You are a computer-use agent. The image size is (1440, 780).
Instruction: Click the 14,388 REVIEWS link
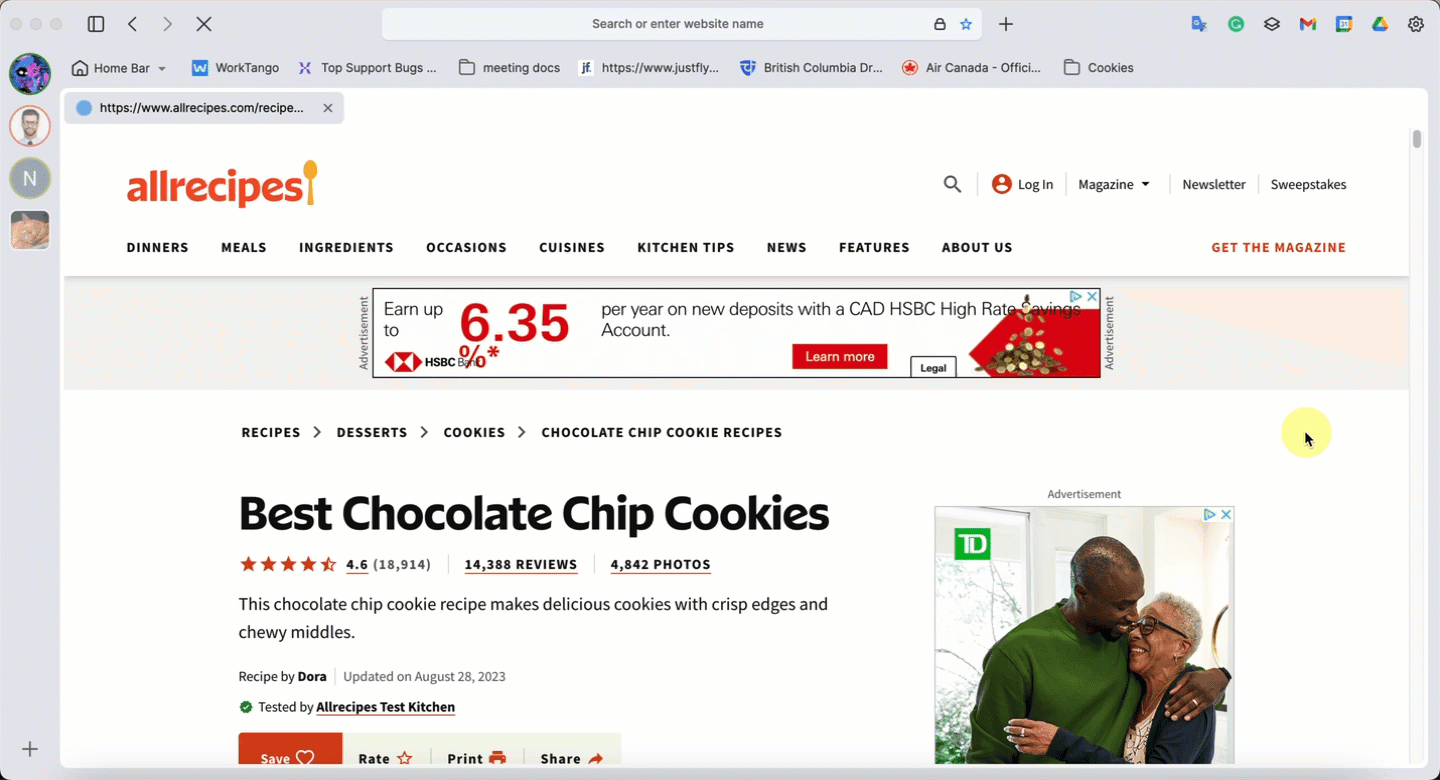point(521,564)
